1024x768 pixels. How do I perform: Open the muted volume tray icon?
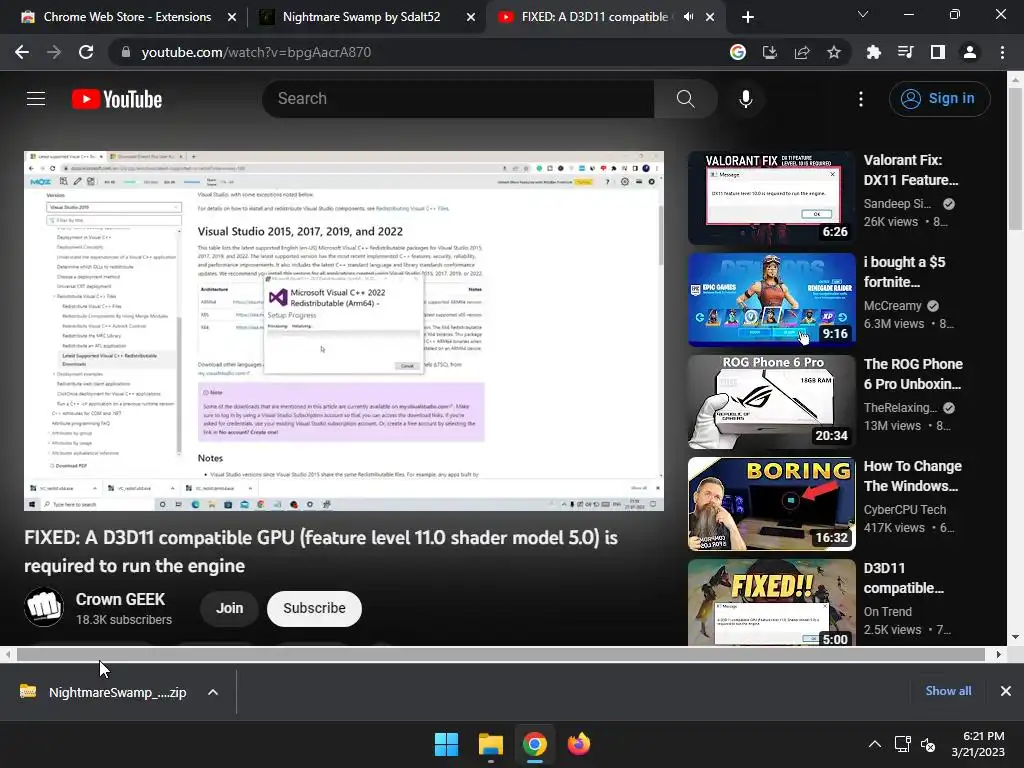pos(928,744)
